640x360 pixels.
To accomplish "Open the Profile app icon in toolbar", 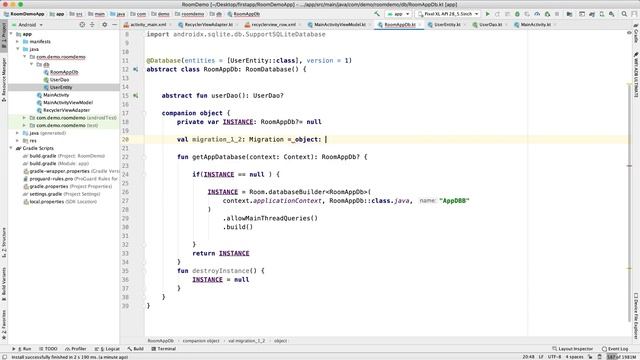I will [537, 14].
